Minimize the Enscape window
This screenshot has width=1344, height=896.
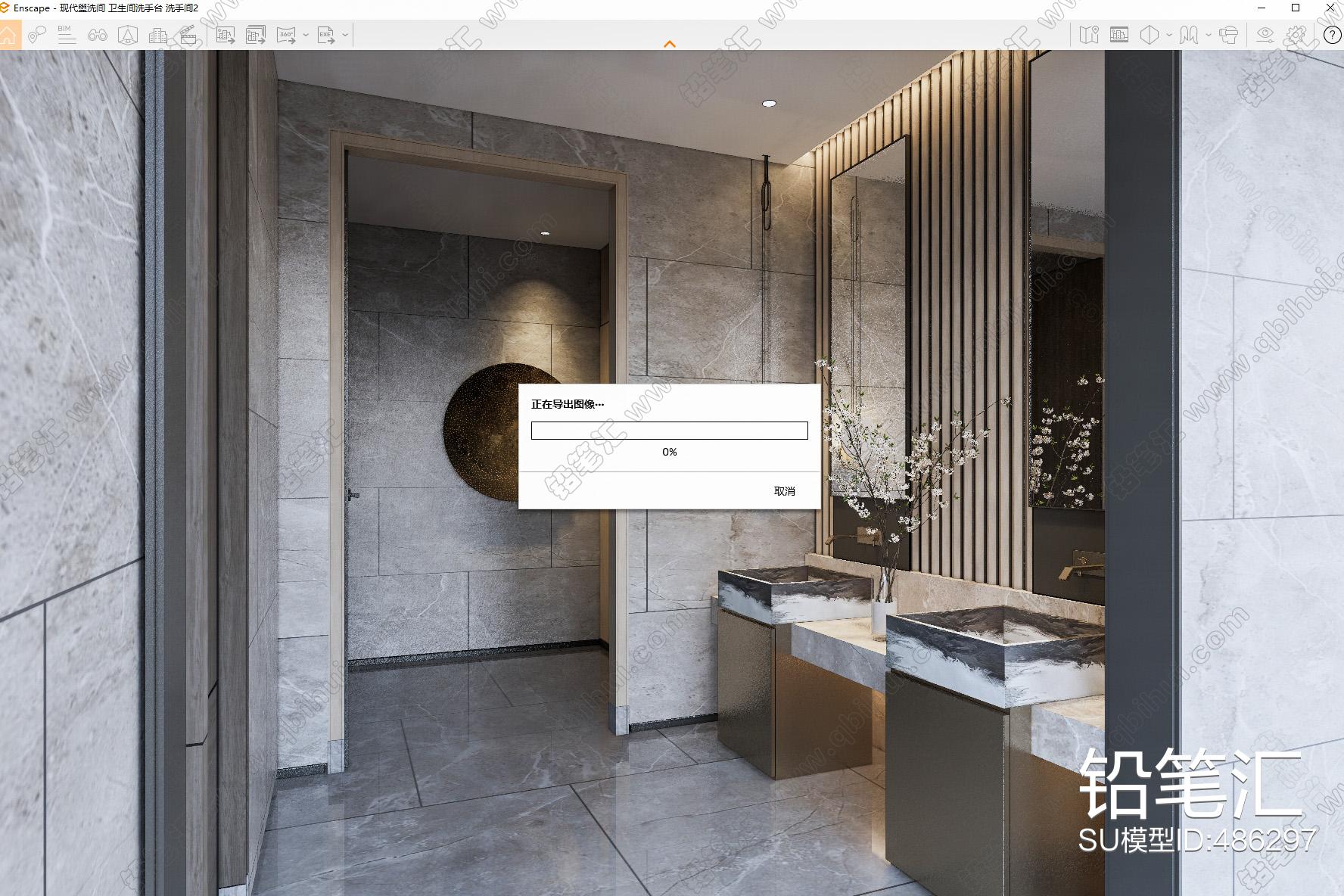[1262, 8]
